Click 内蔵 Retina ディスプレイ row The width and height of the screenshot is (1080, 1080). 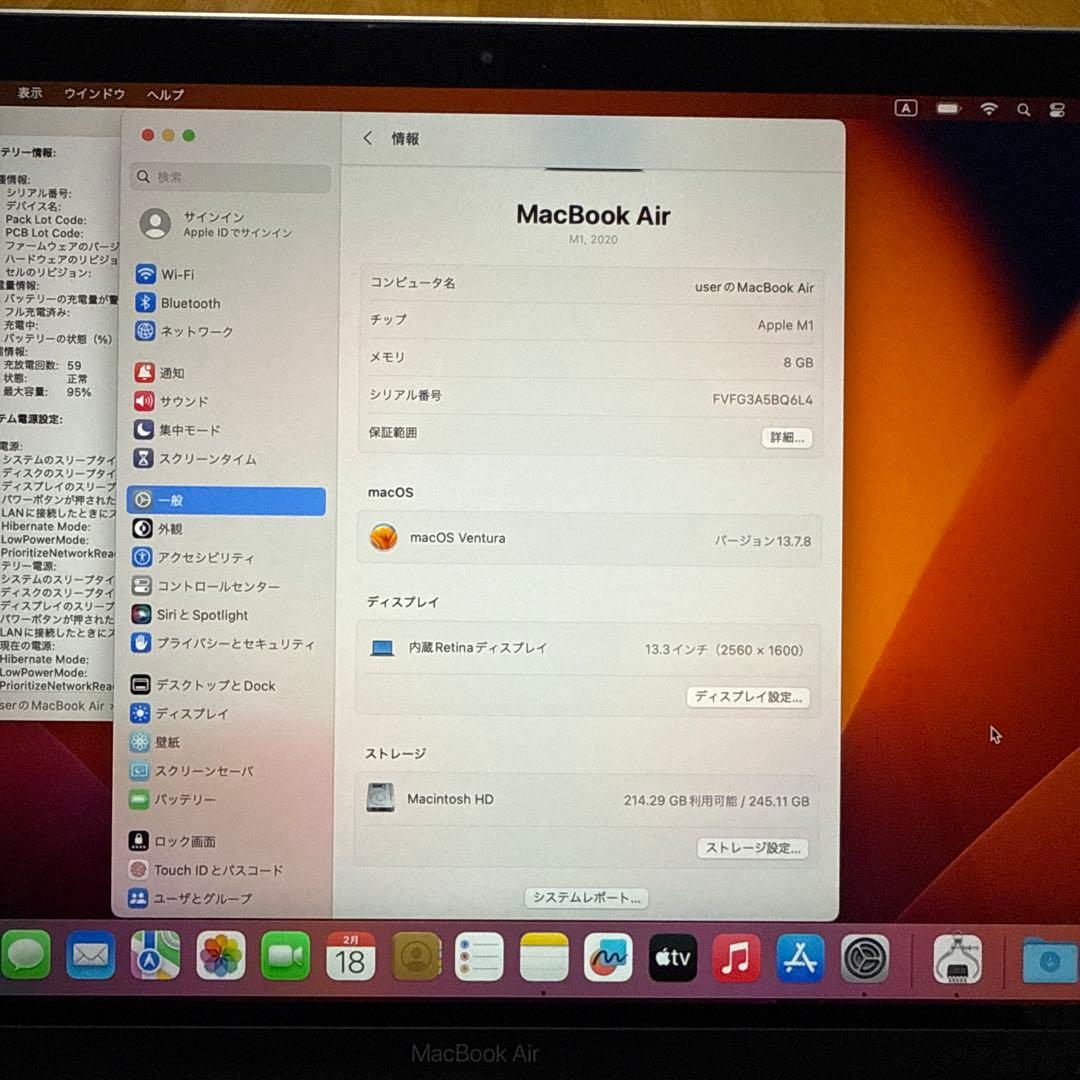pyautogui.click(x=589, y=649)
